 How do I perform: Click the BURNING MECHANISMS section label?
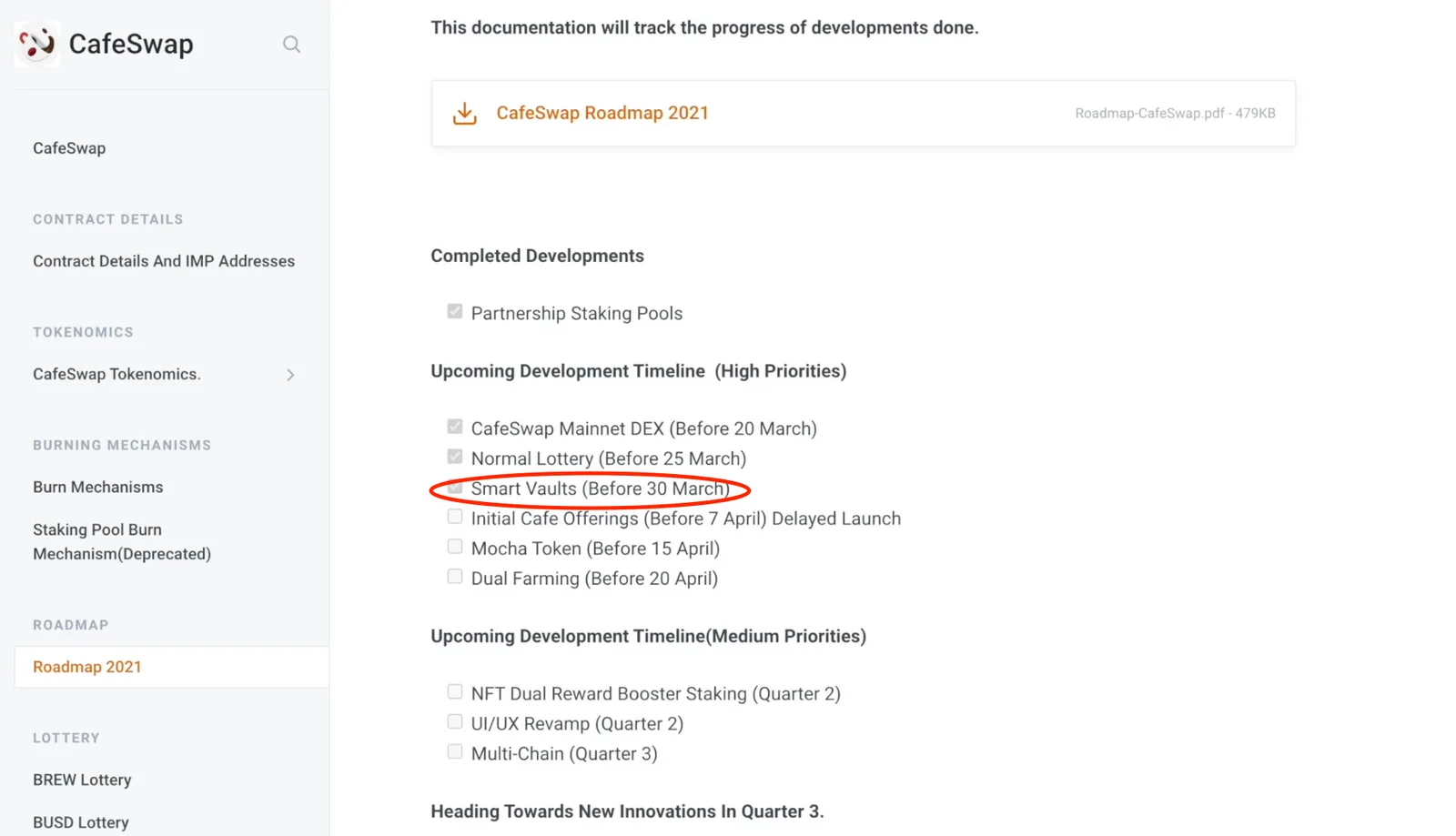(x=122, y=445)
